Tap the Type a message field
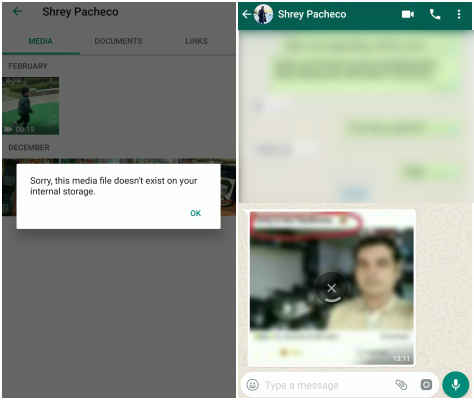 click(327, 385)
